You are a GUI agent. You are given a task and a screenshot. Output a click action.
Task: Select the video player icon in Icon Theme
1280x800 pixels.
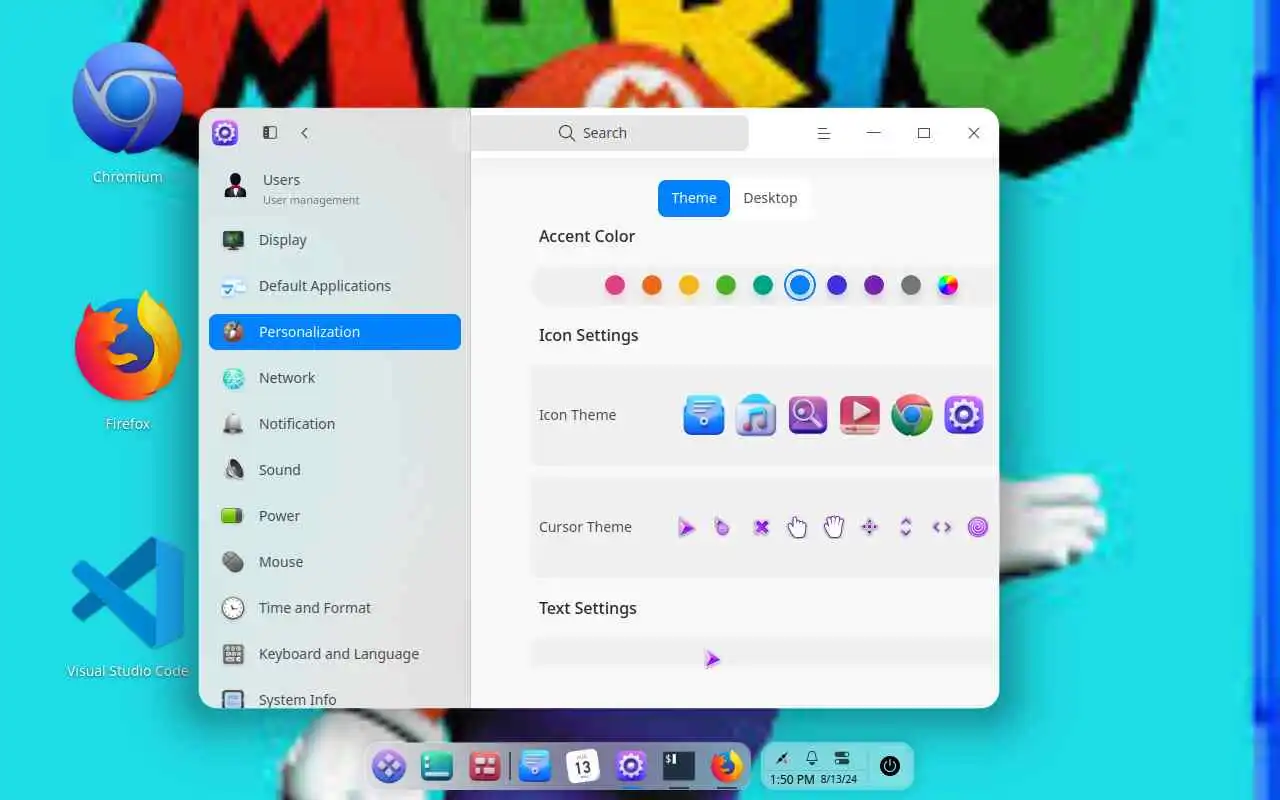pyautogui.click(x=860, y=415)
